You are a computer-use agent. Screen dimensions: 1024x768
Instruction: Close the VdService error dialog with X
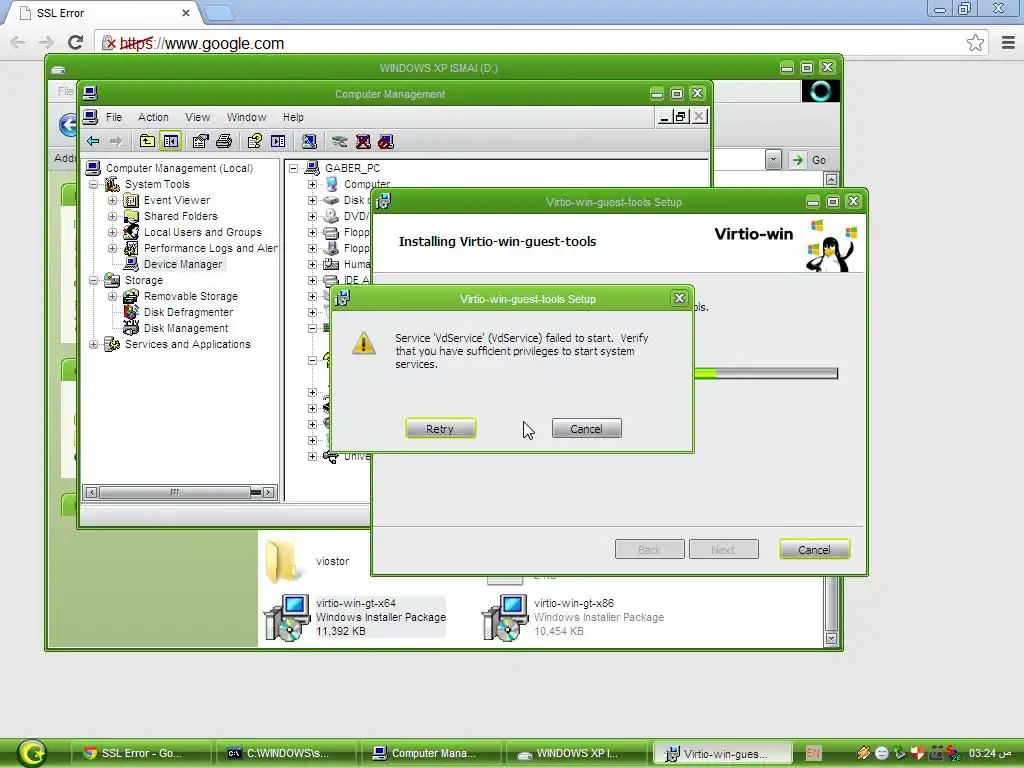click(679, 298)
